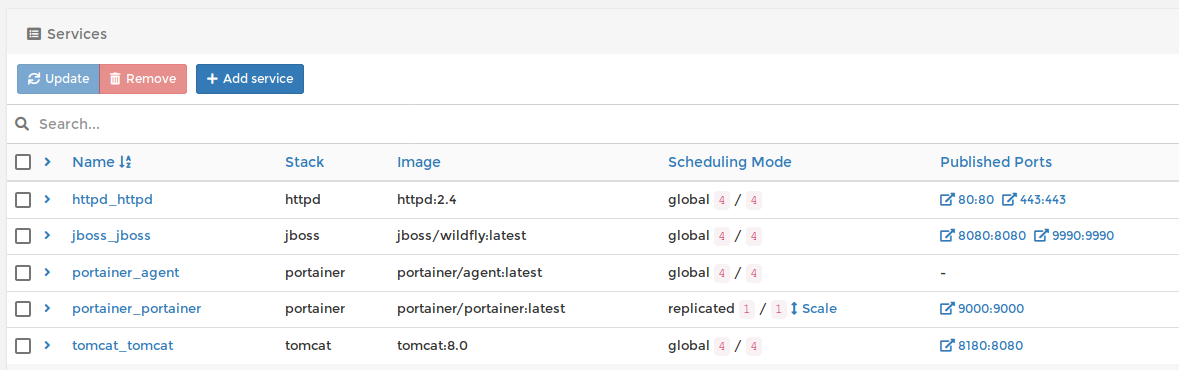Viewport: 1179px width, 370px height.
Task: Click the Scale arrows icon for portainer_portainer
Action: [x=794, y=308]
